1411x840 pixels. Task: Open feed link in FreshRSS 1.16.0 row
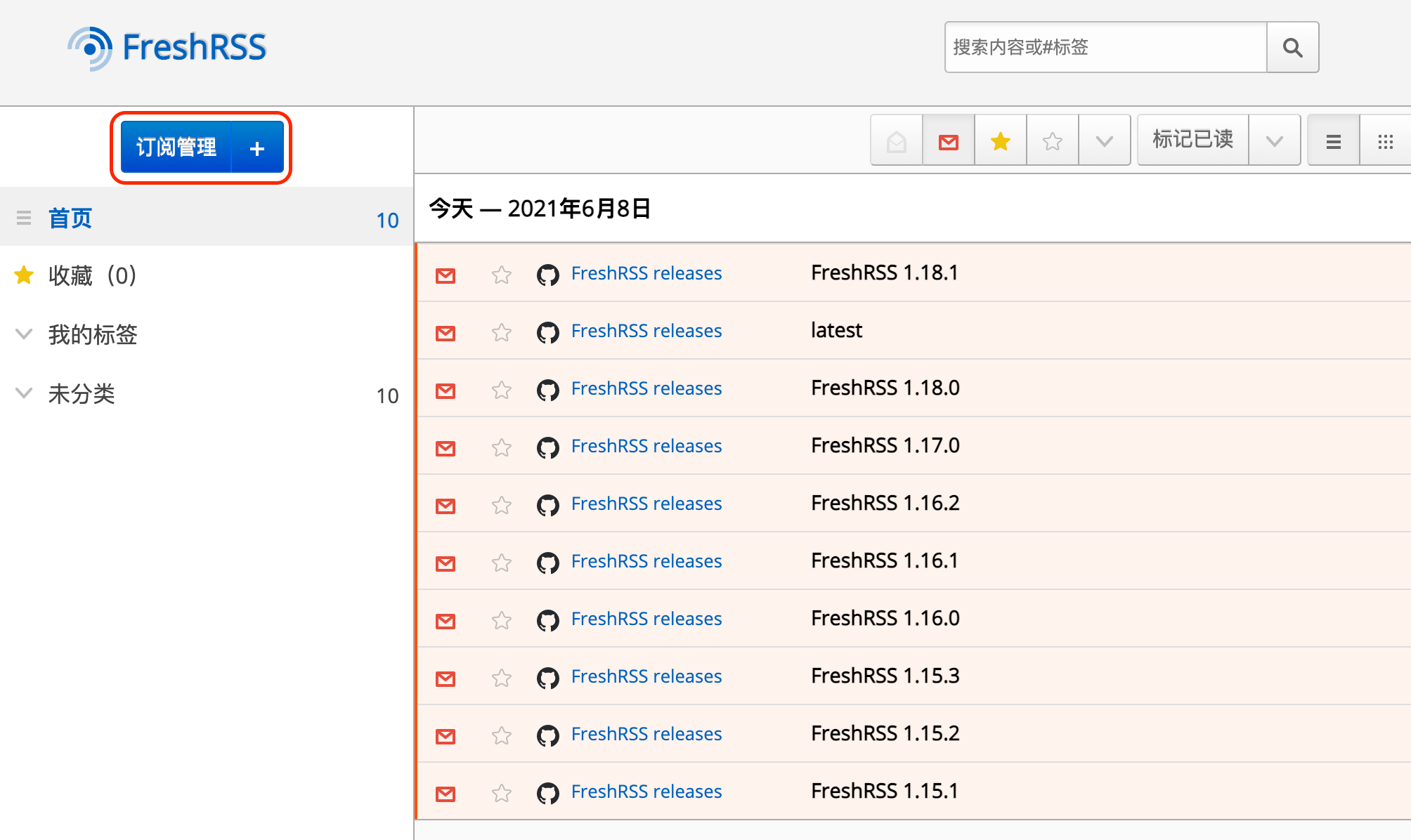(x=646, y=619)
